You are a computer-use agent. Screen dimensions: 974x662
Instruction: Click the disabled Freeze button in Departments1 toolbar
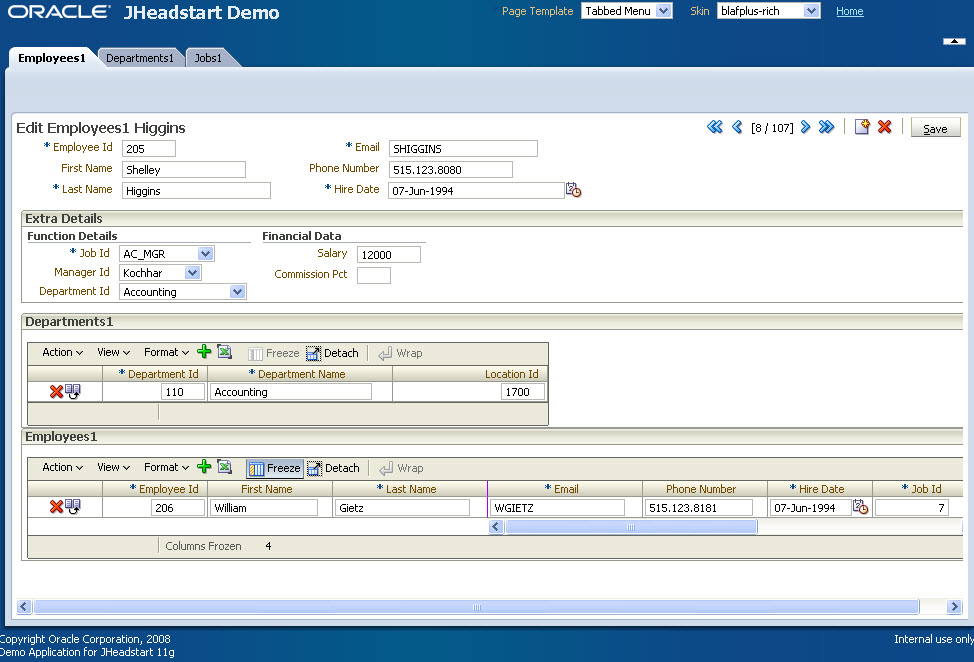[274, 353]
